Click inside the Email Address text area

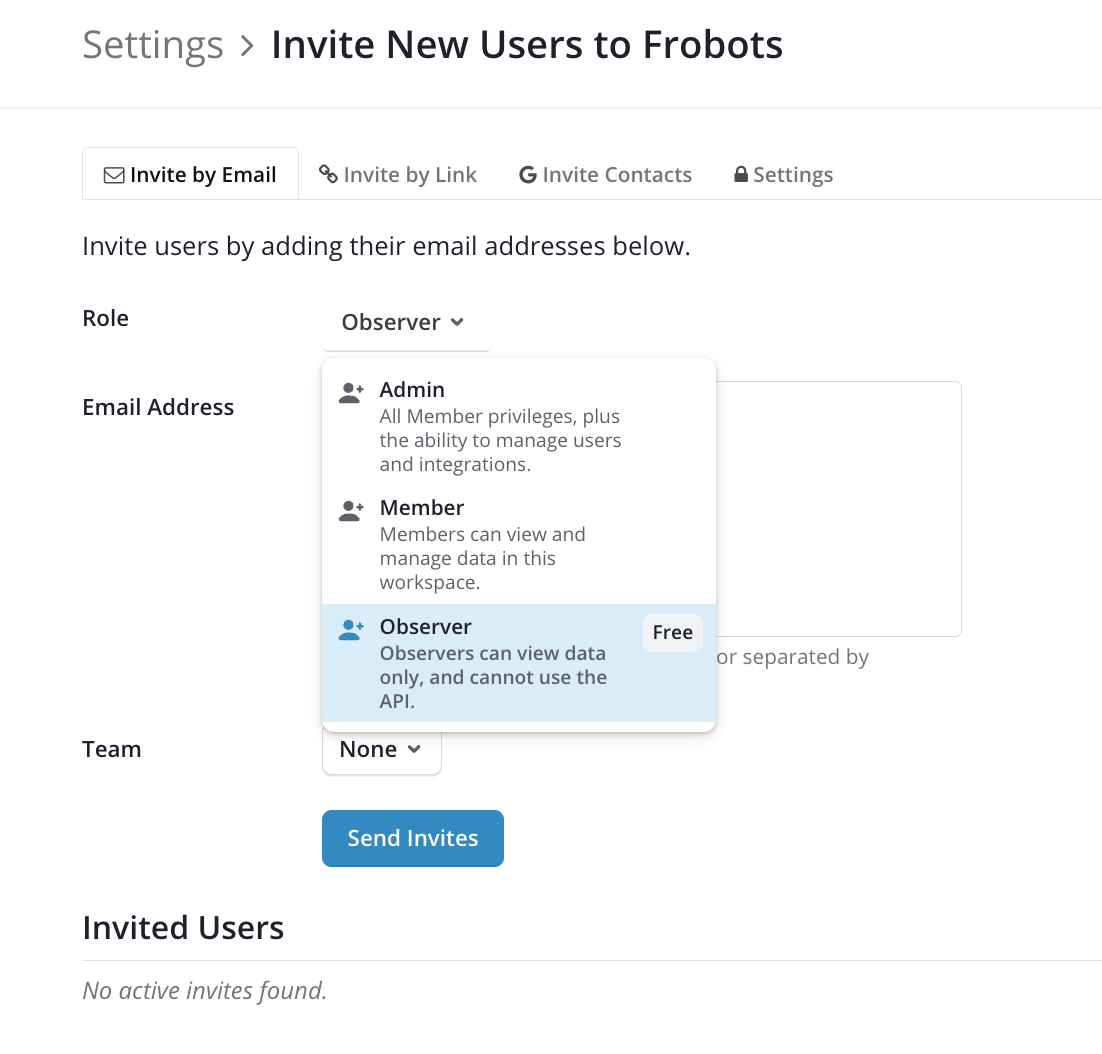(838, 509)
